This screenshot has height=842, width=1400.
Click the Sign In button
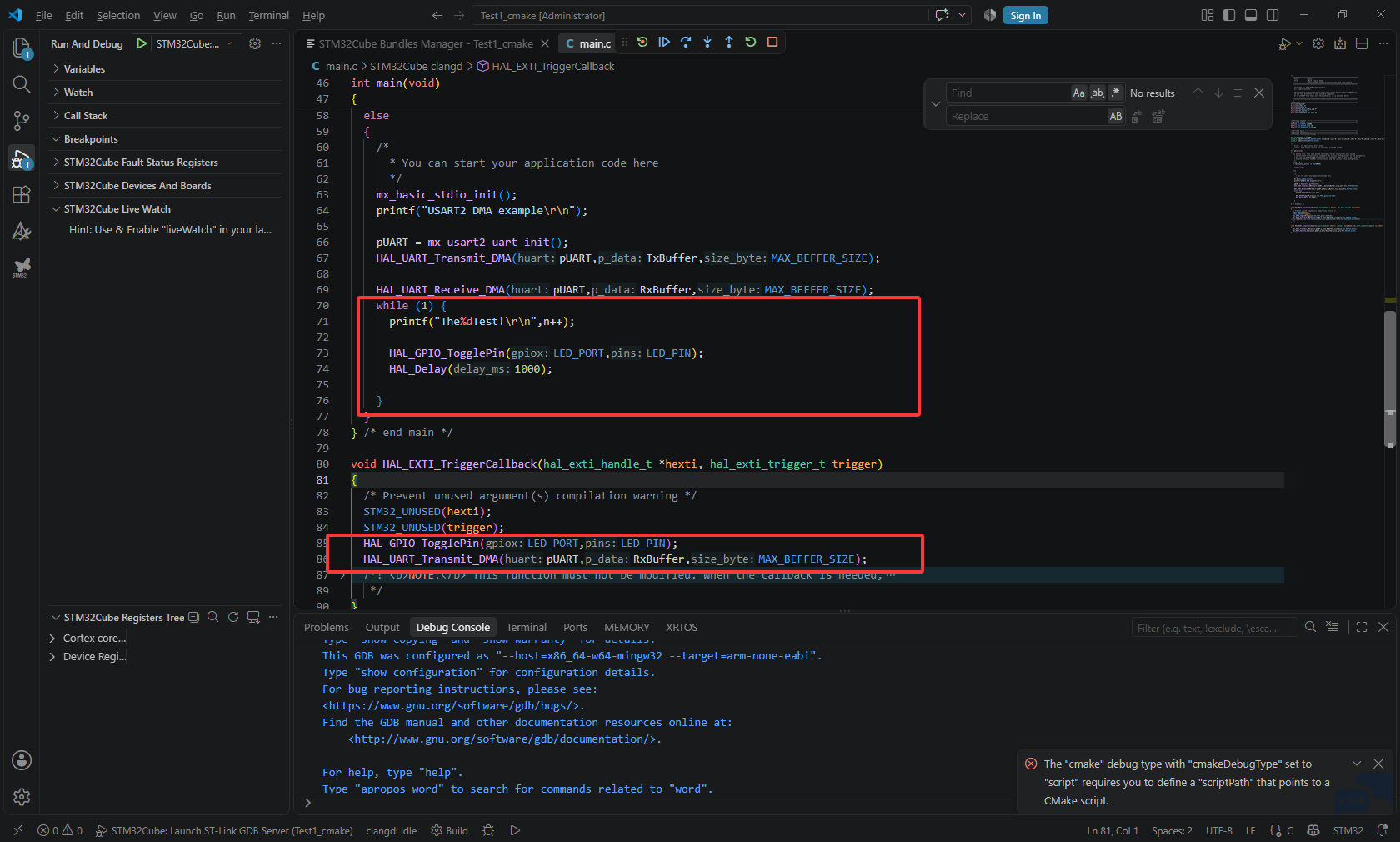click(x=1025, y=15)
